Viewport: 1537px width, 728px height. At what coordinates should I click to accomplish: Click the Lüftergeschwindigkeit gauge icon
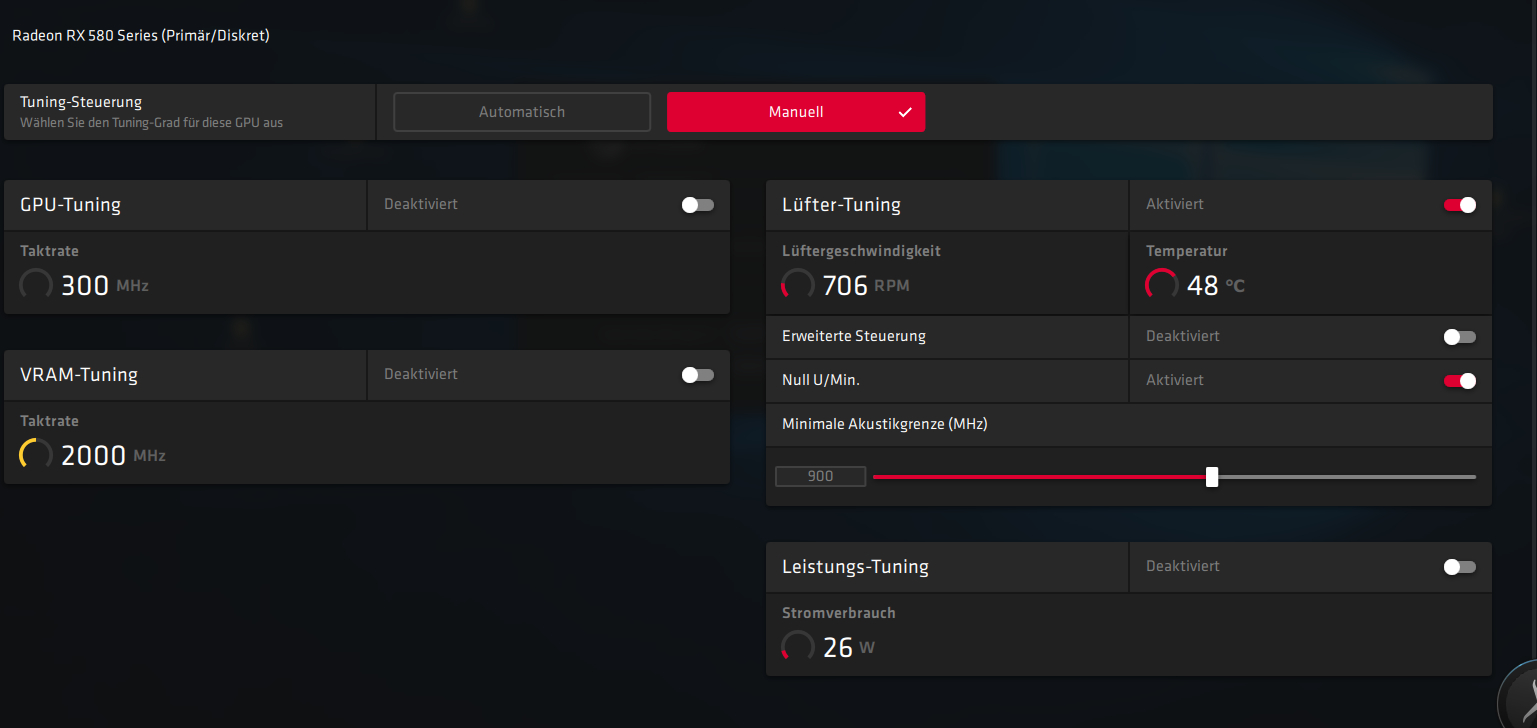(798, 285)
